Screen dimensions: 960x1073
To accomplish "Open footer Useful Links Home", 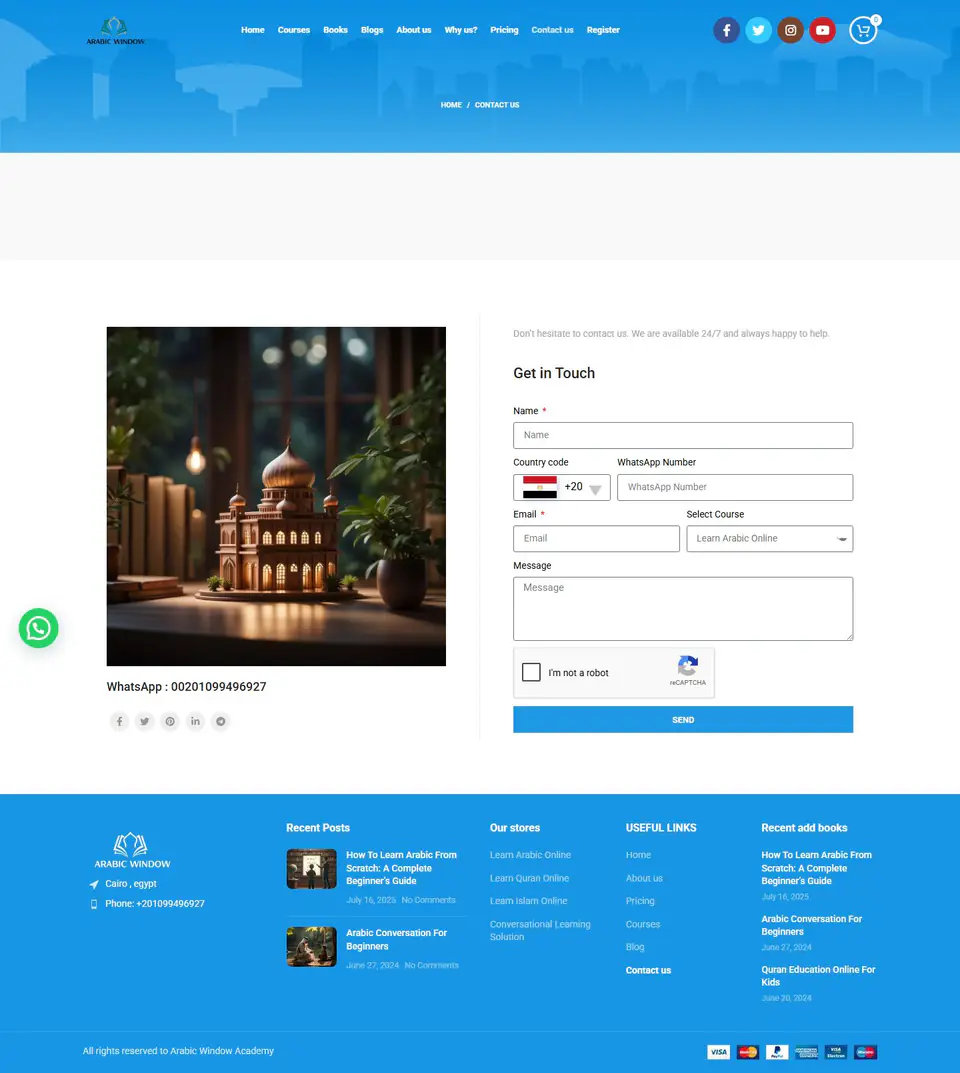I will [638, 855].
